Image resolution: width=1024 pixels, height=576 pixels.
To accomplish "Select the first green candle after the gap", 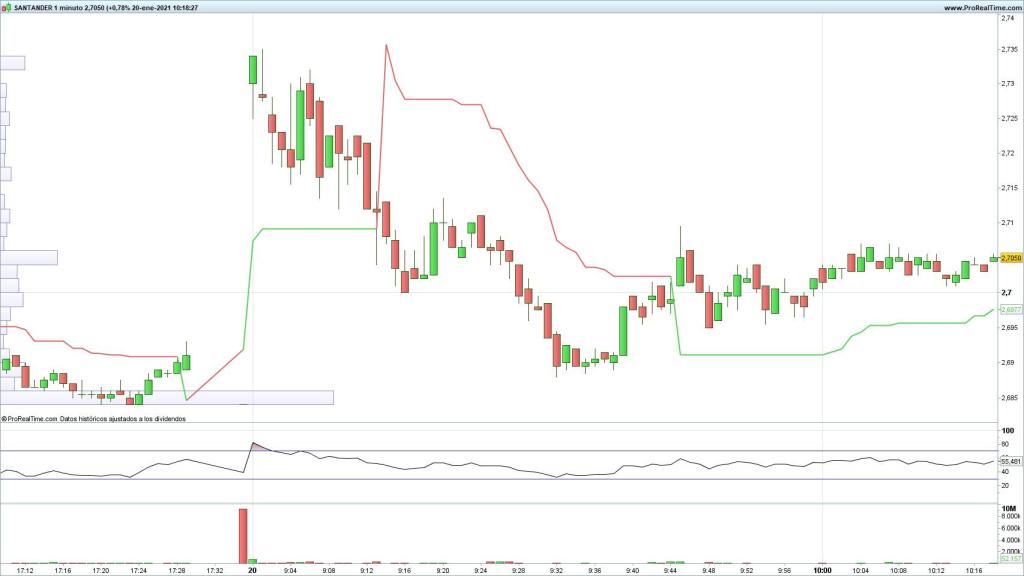I will (x=253, y=70).
